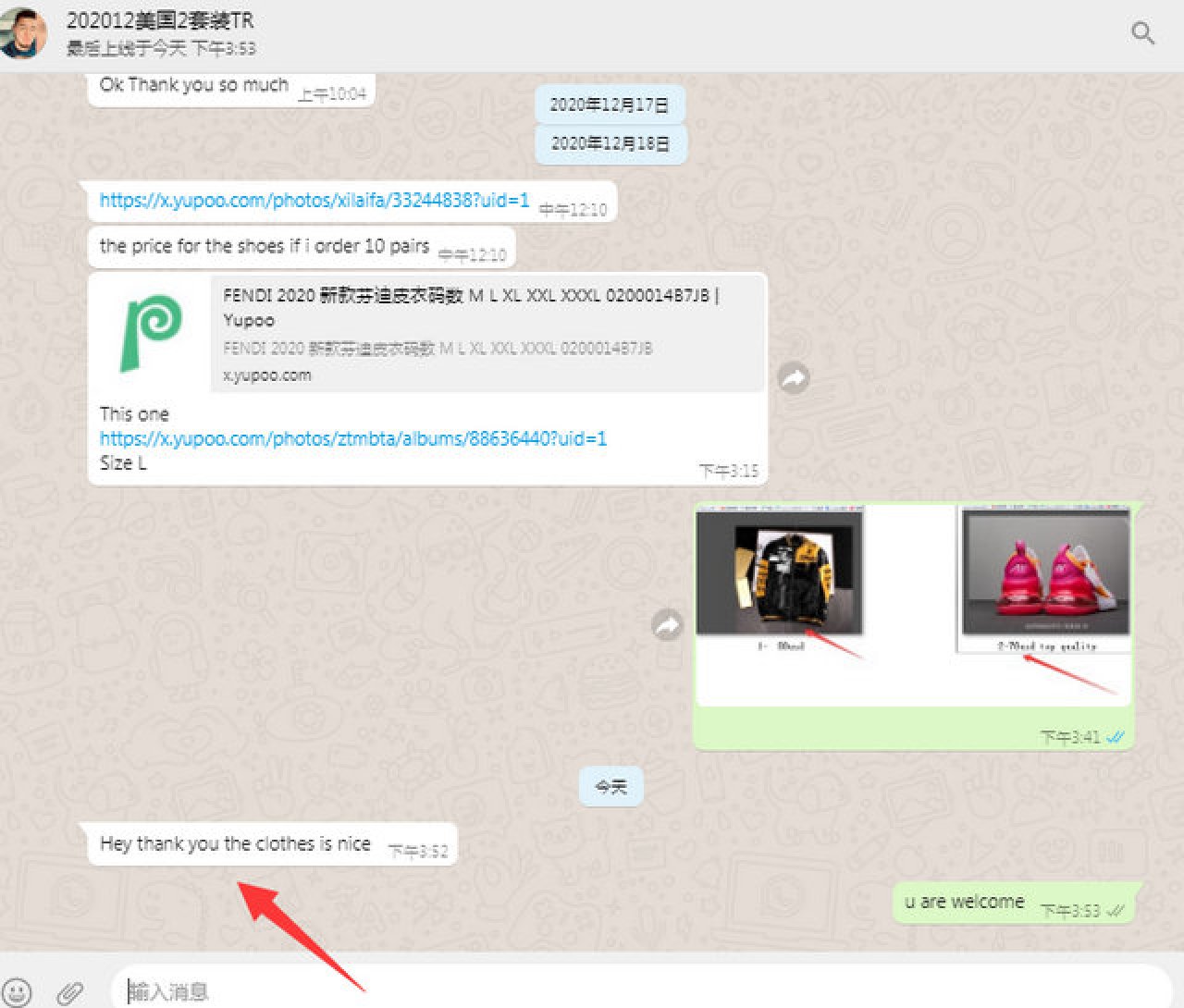Forward the FENDI link preview message
Screen dimensions: 1184x1008
793,378
